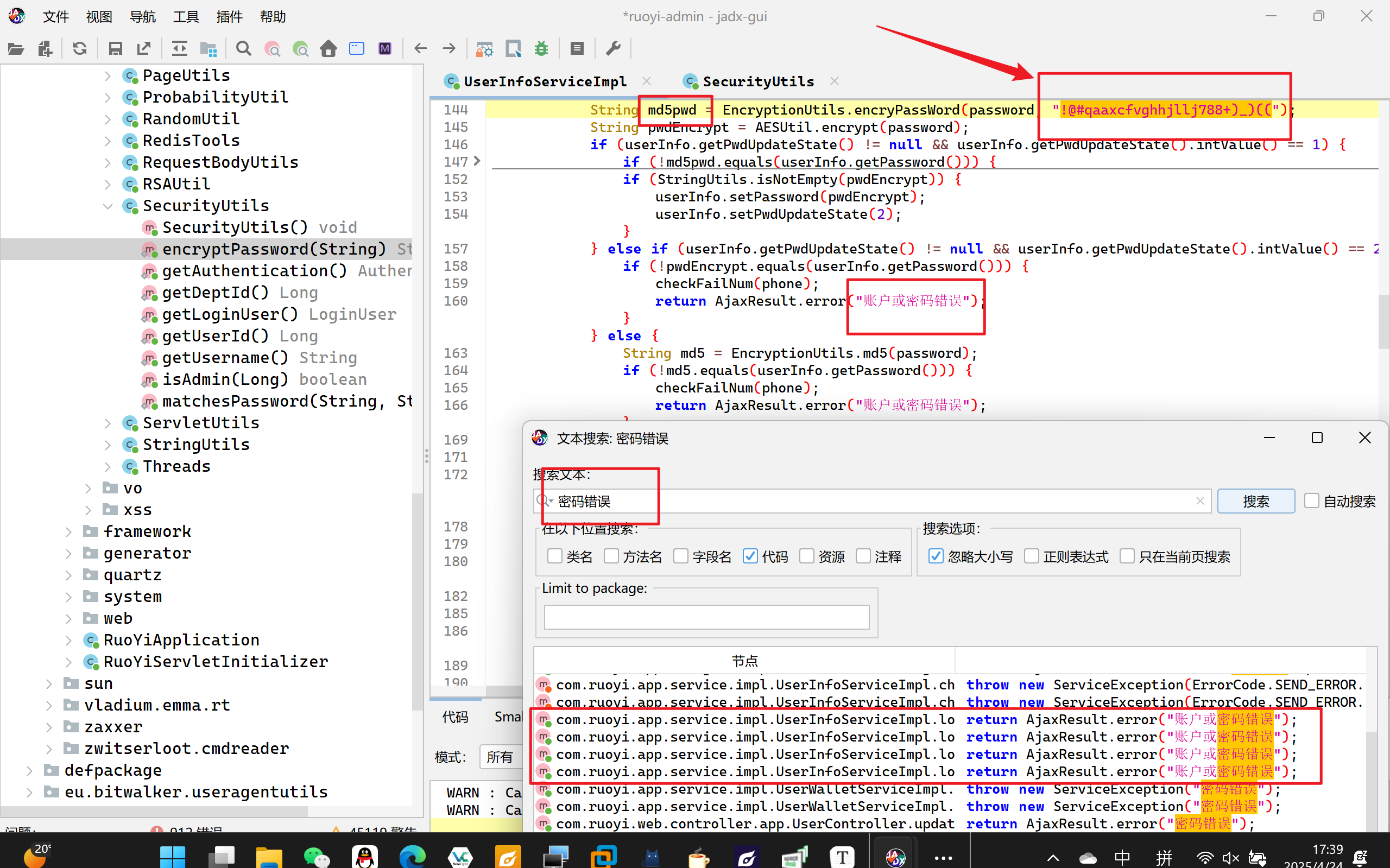
Task: Click the open file folder icon
Action: (16, 49)
